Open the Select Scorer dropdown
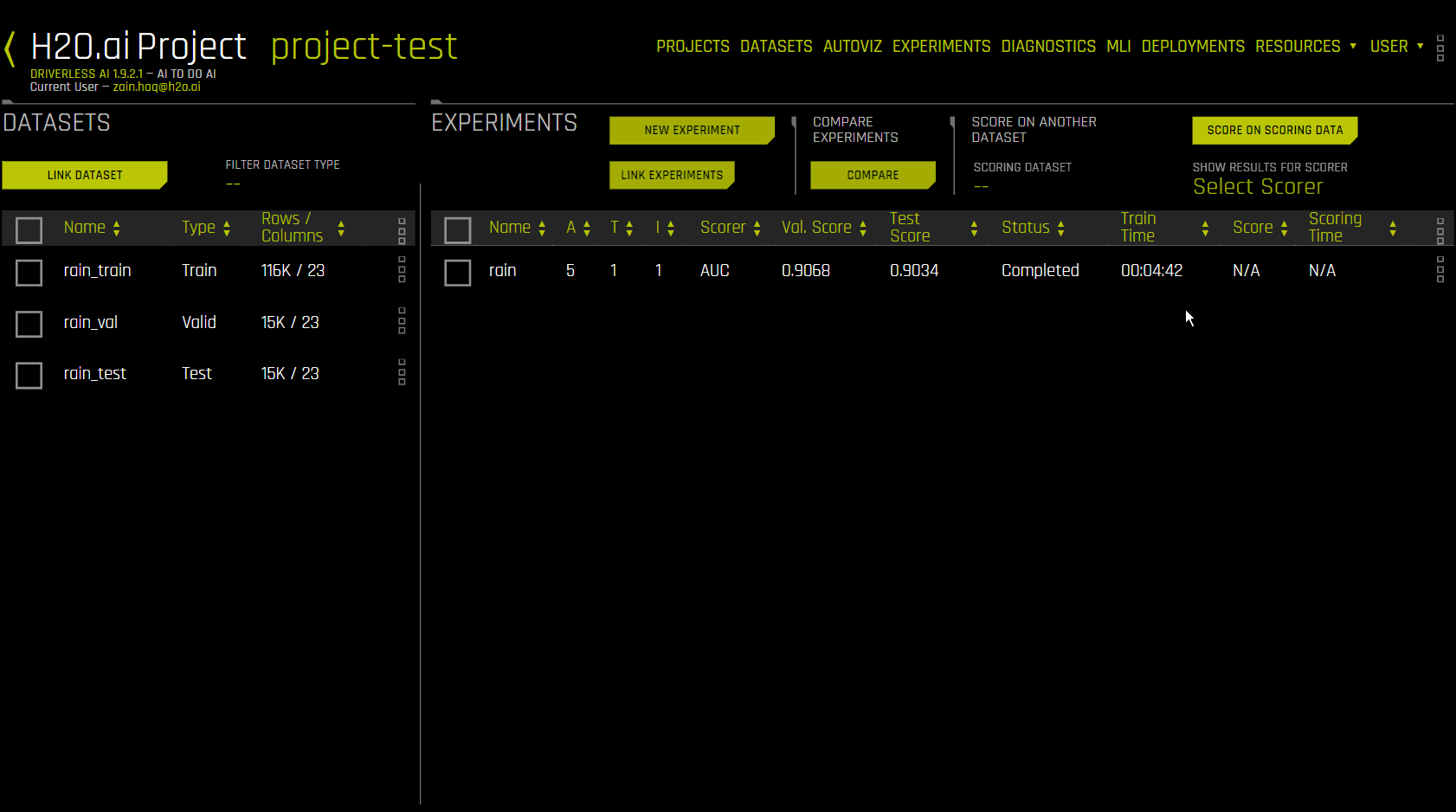Image resolution: width=1456 pixels, height=812 pixels. 1258,187
